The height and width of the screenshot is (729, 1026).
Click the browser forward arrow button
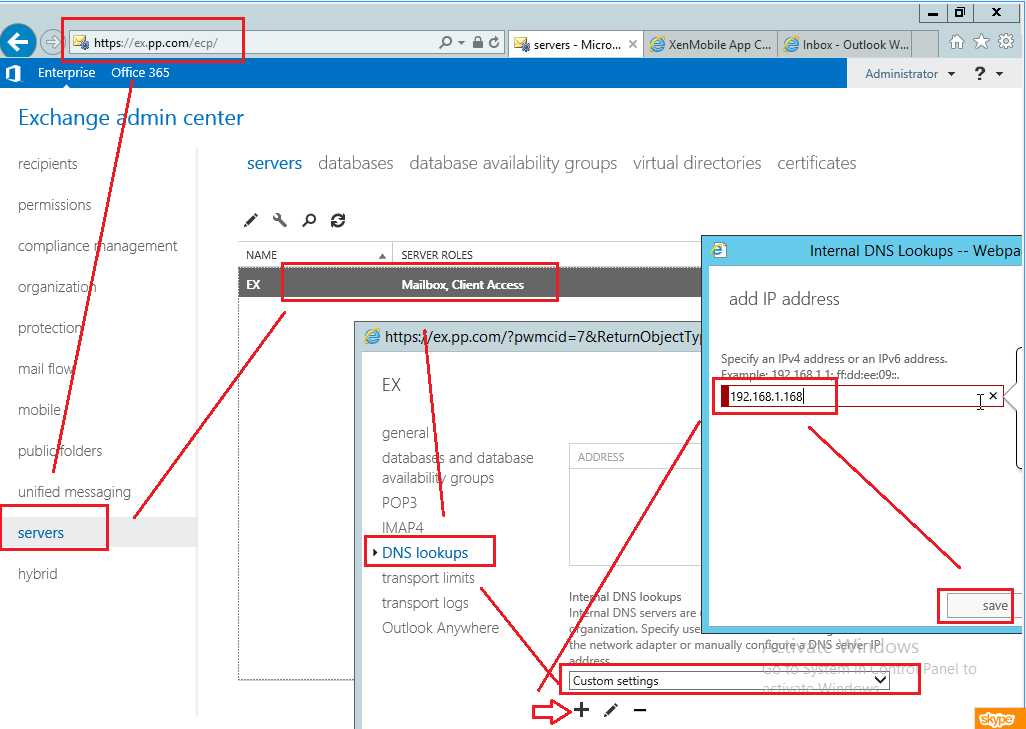tap(50, 43)
